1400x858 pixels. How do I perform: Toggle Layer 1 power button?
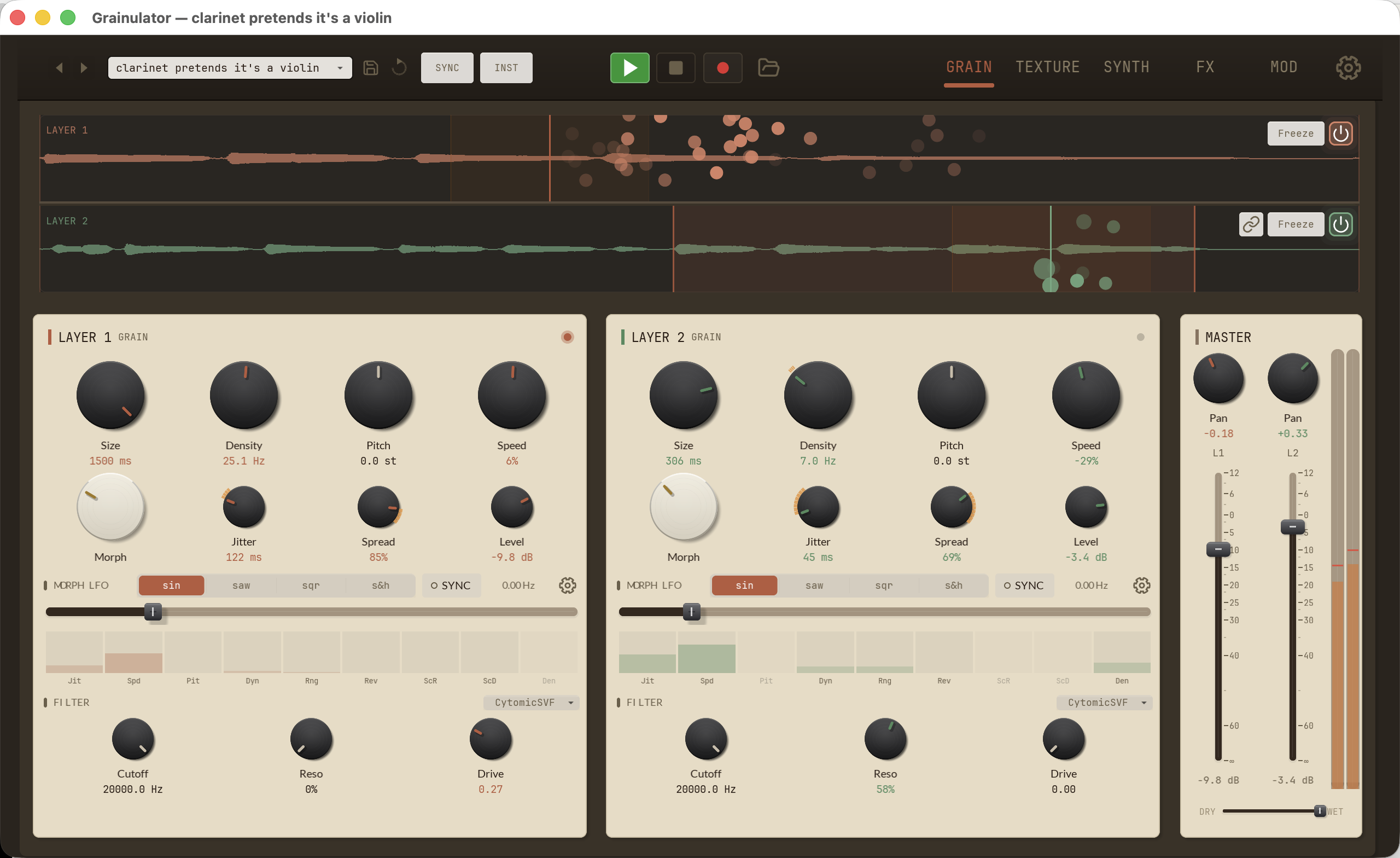click(1340, 134)
